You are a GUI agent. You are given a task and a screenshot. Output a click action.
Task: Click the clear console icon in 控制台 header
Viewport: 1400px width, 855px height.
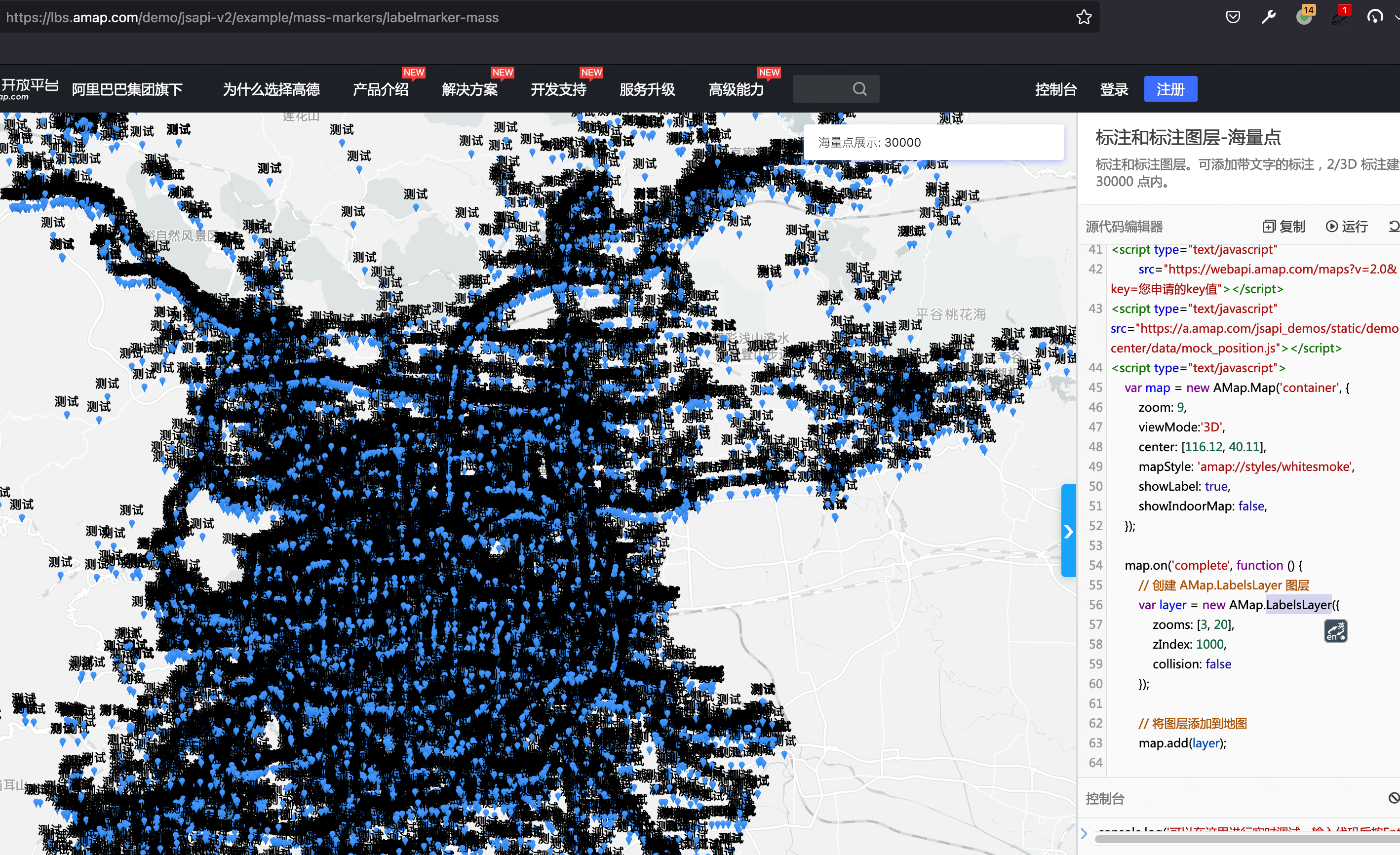[1394, 798]
